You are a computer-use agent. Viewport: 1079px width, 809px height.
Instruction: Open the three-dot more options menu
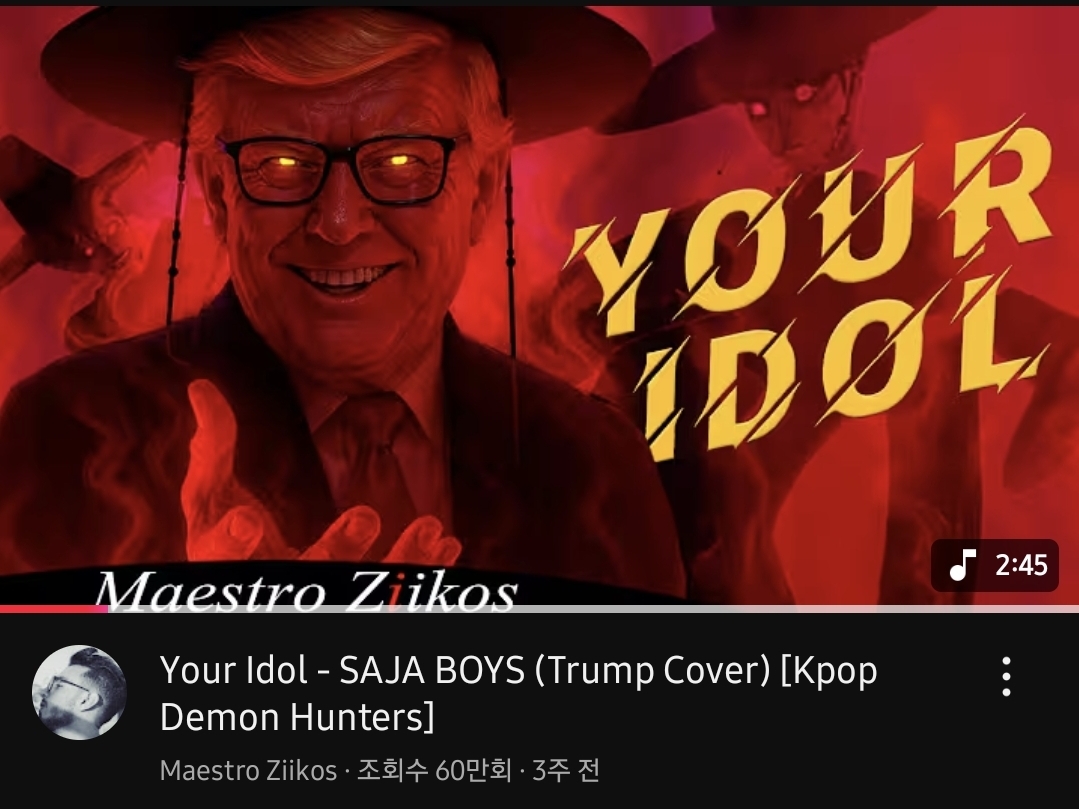point(1006,677)
